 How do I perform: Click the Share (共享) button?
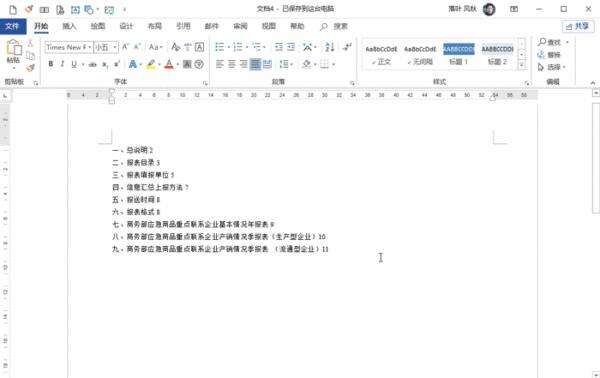(x=577, y=26)
